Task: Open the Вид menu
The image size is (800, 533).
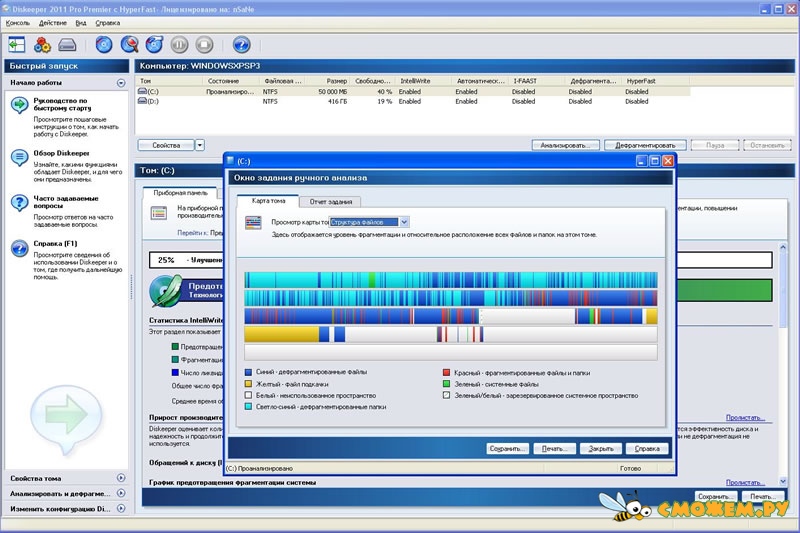Action: pyautogui.click(x=81, y=23)
